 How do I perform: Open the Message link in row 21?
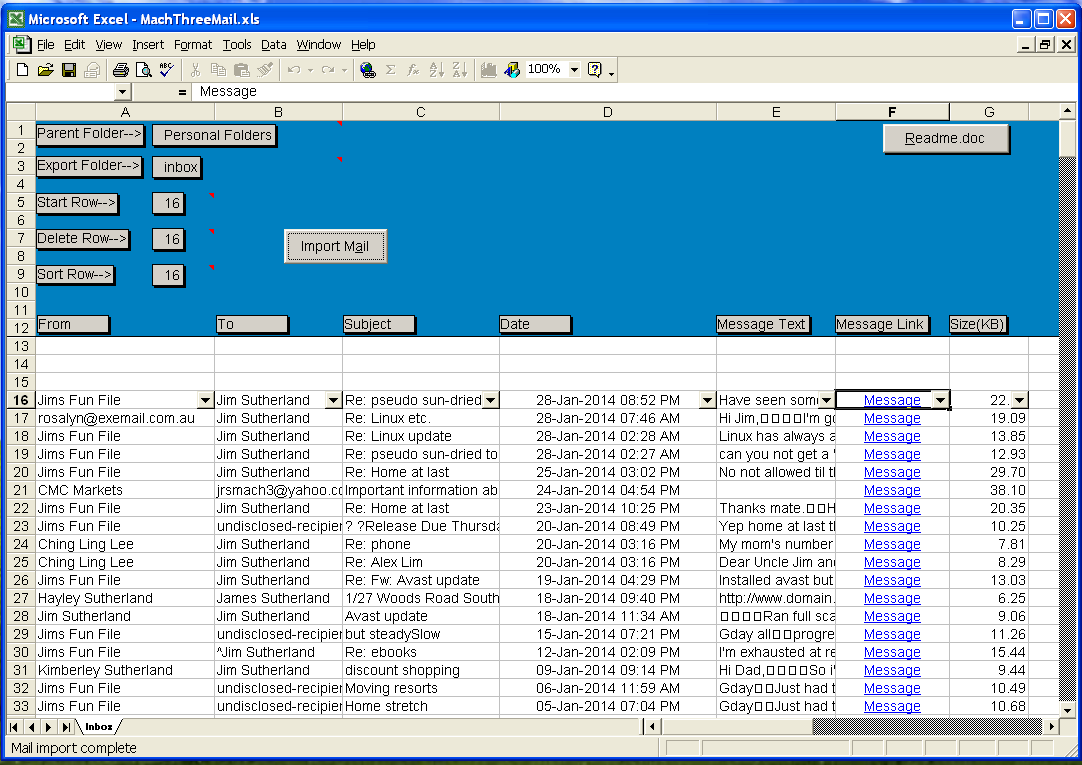tap(892, 490)
